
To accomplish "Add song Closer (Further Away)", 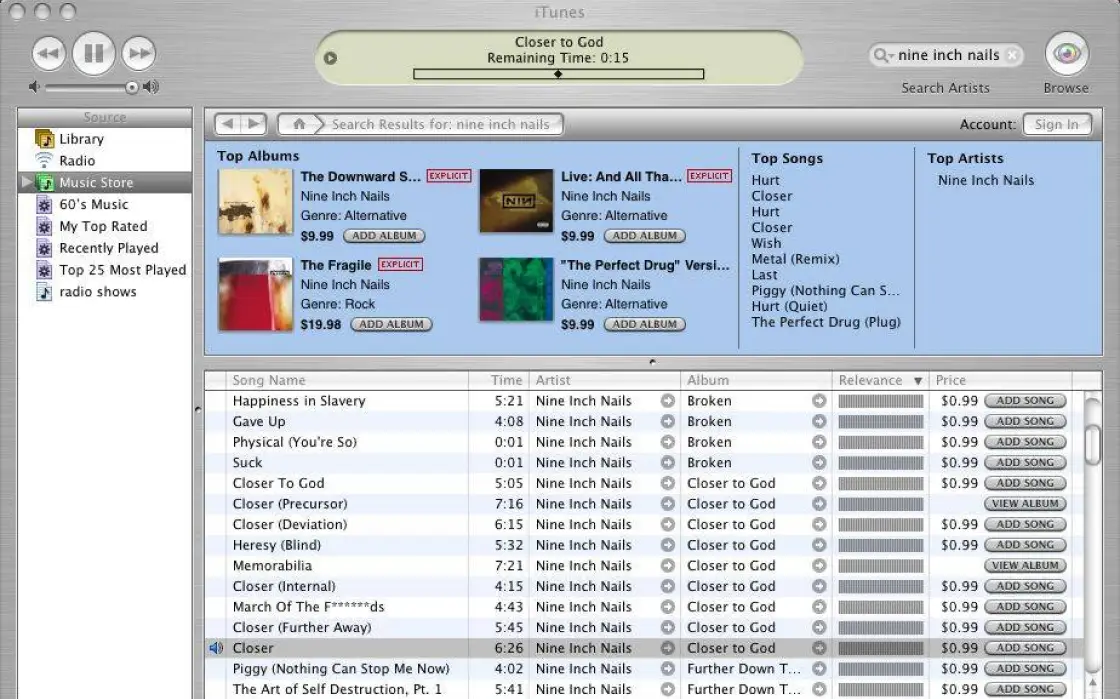I will pyautogui.click(x=1025, y=628).
